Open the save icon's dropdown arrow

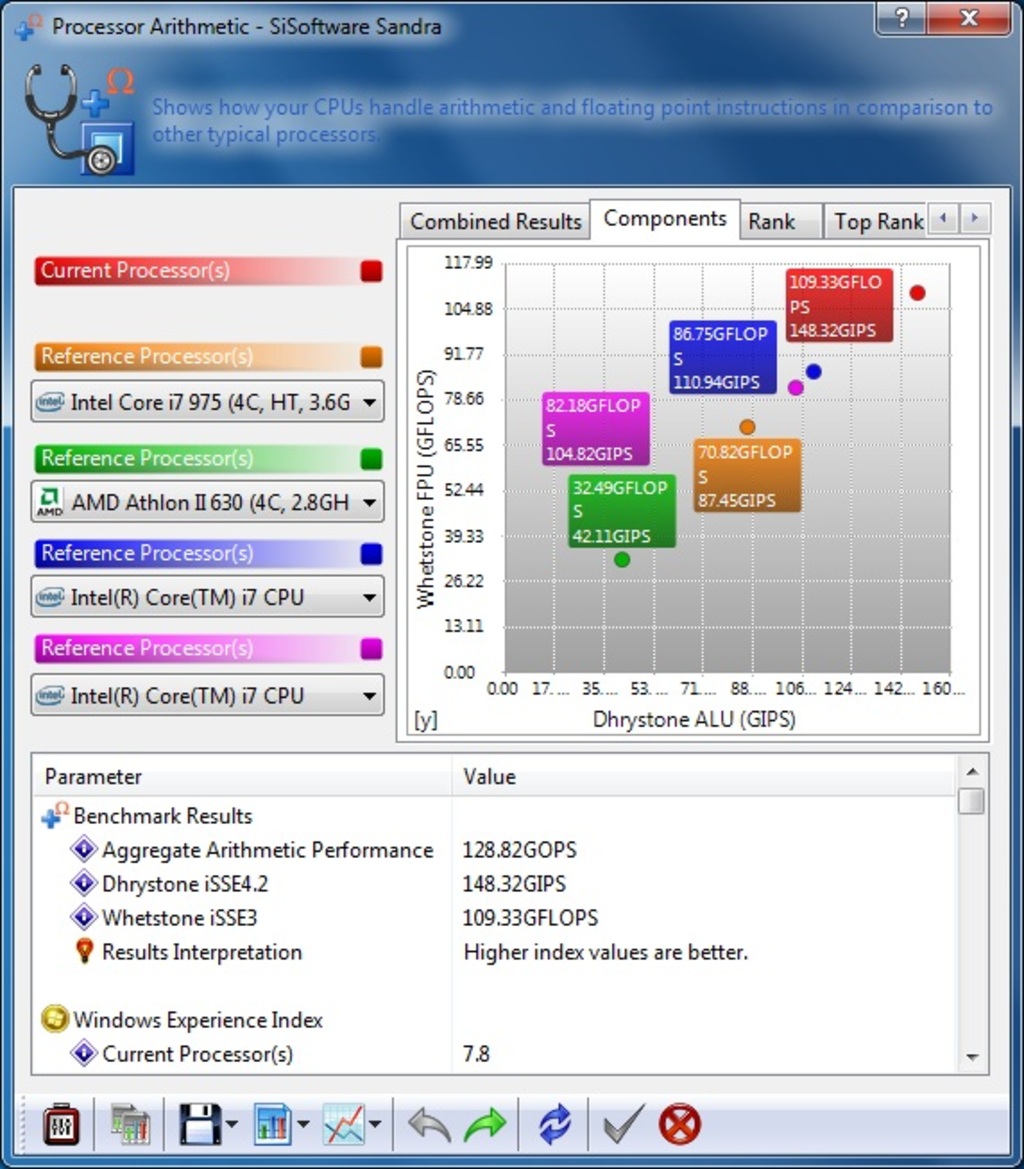(x=232, y=1124)
